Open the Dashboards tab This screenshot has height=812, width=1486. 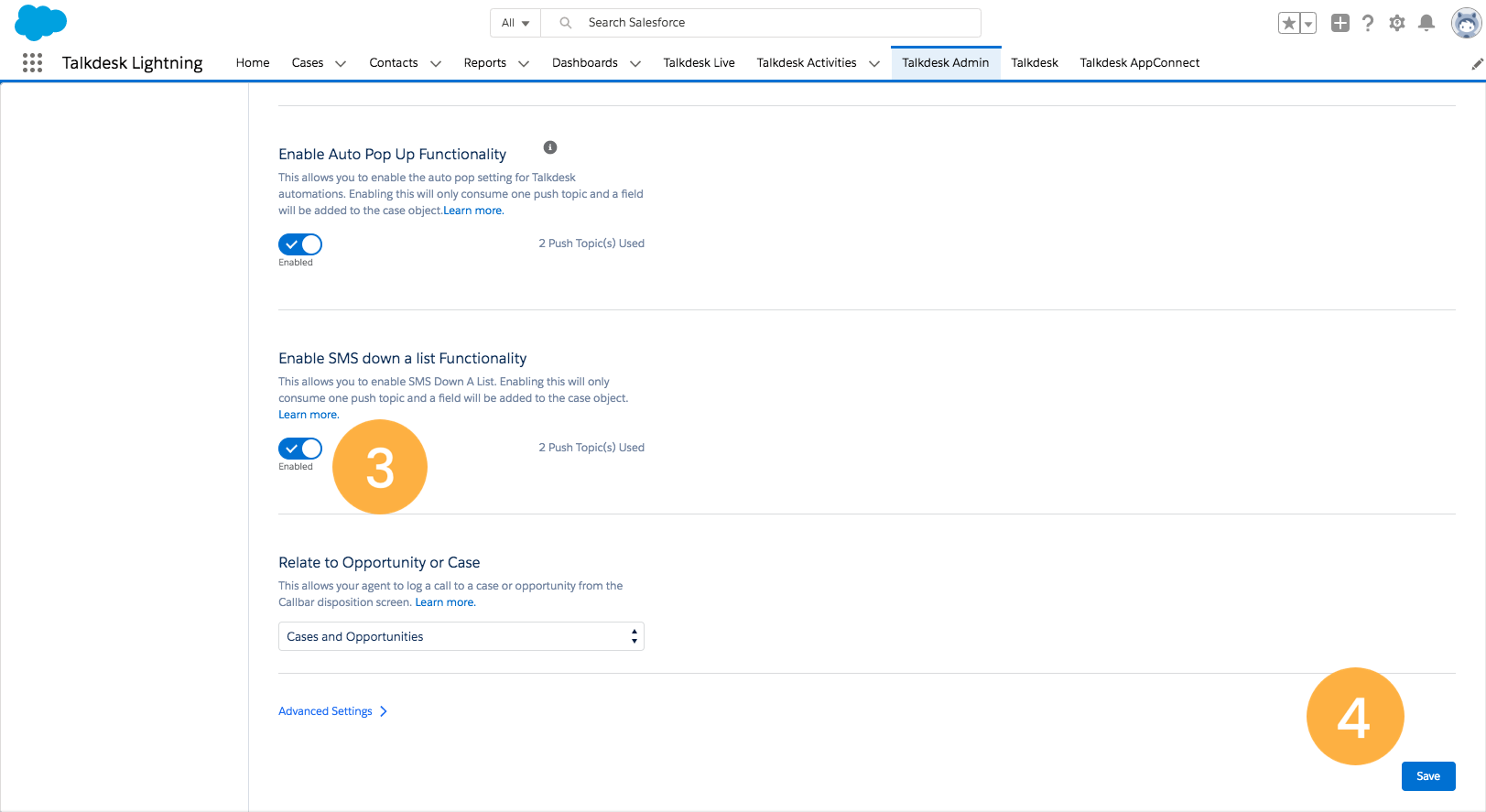click(x=585, y=63)
